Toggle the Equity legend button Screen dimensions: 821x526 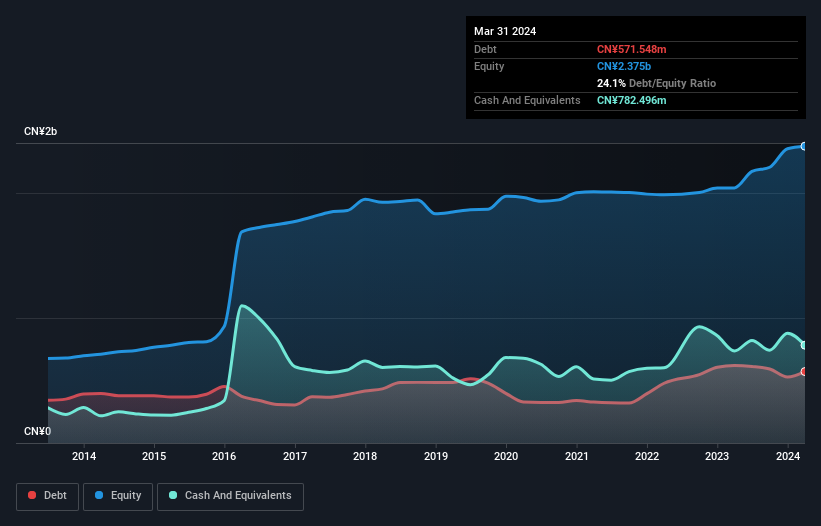point(118,496)
